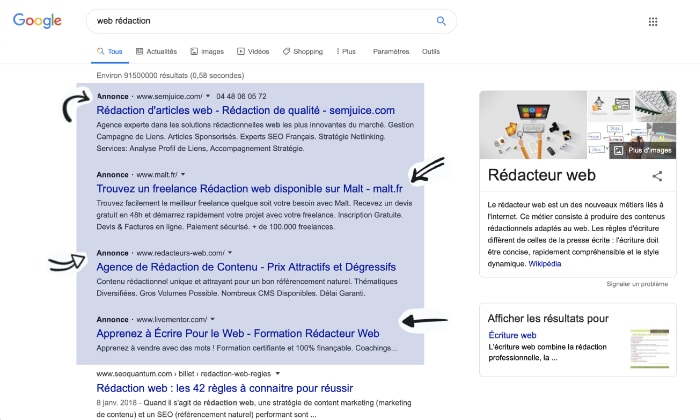Viewport: 700px width, 420px height.
Task: Expand the Plus menu of search categories
Action: [346, 51]
